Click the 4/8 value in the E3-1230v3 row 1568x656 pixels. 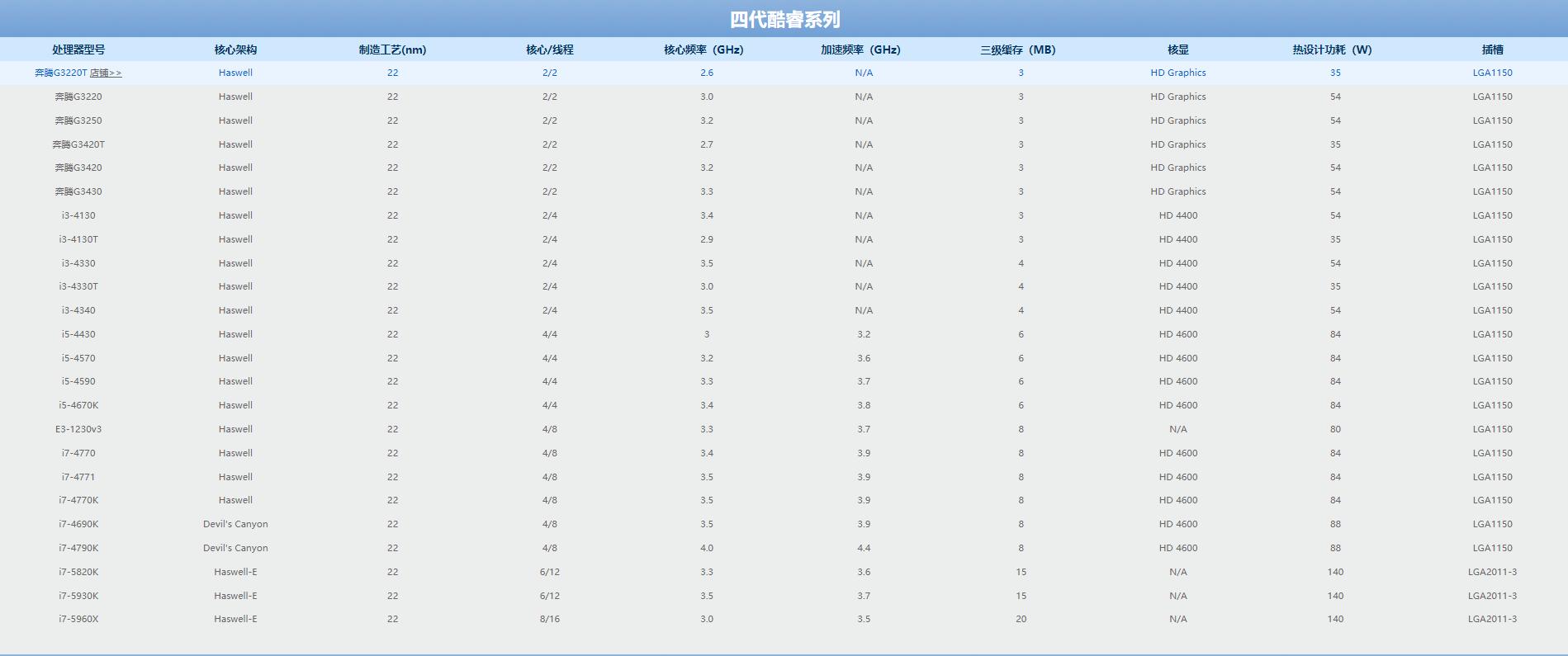point(550,429)
